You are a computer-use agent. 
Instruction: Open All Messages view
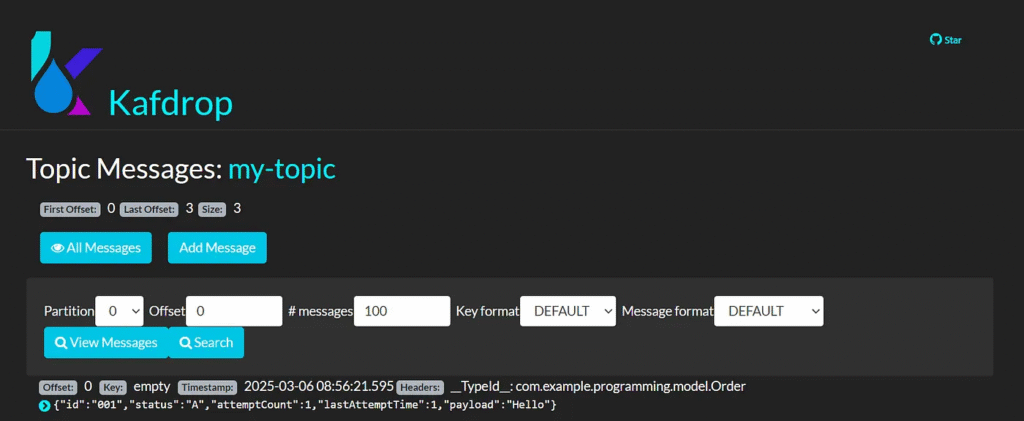coord(96,247)
